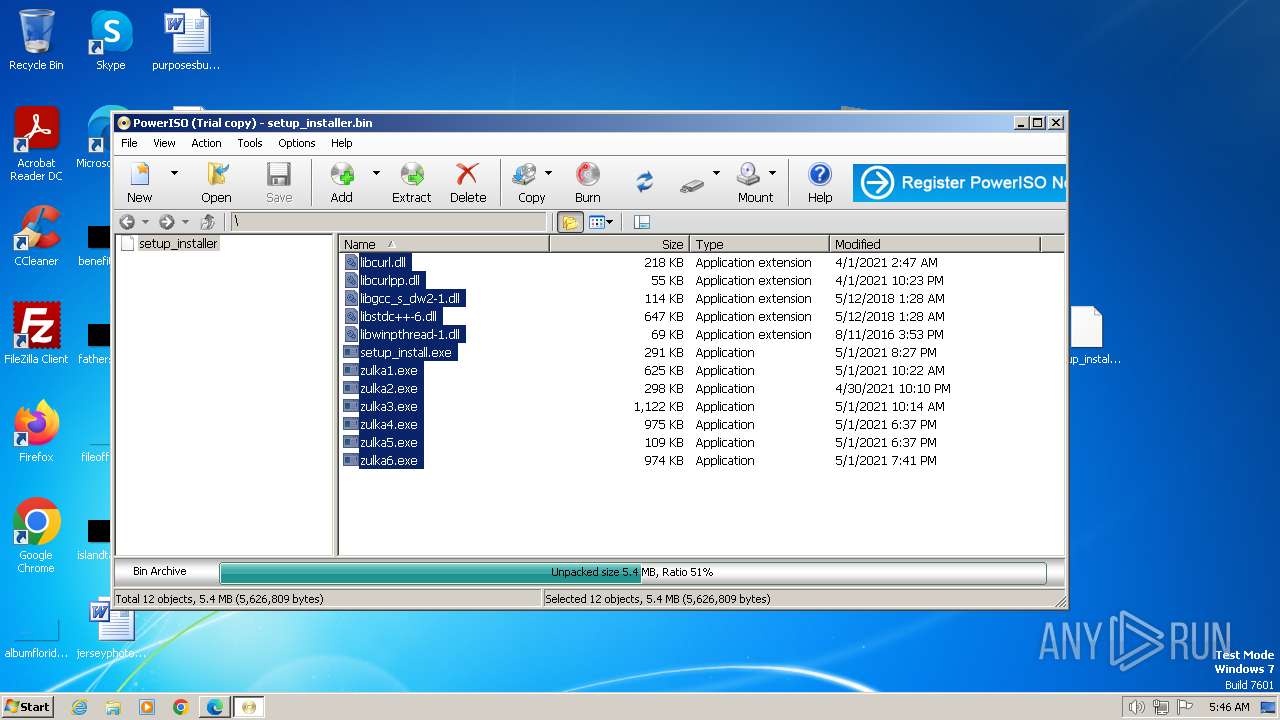Screen dimensions: 1280x720
Task: Sort by the Modified column header
Action: coord(935,244)
